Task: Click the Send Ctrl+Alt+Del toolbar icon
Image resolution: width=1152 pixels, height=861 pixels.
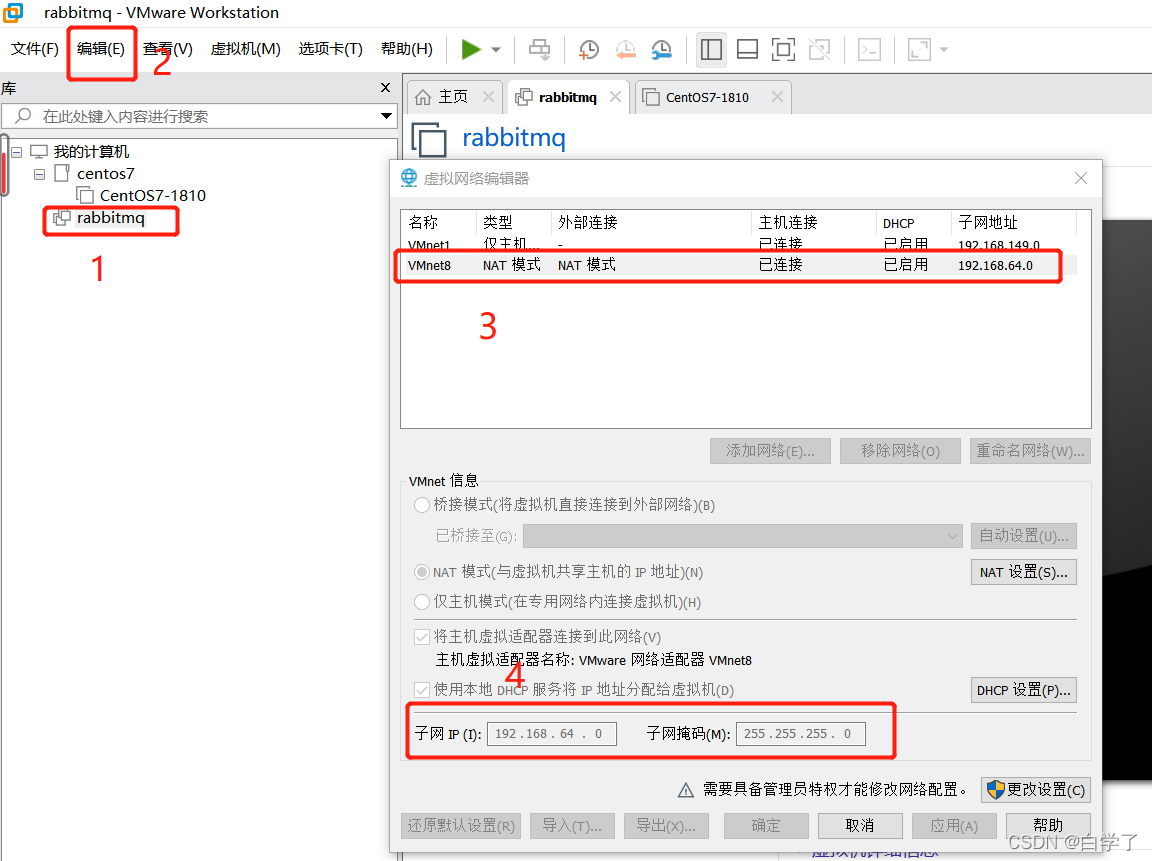Action: 539,49
